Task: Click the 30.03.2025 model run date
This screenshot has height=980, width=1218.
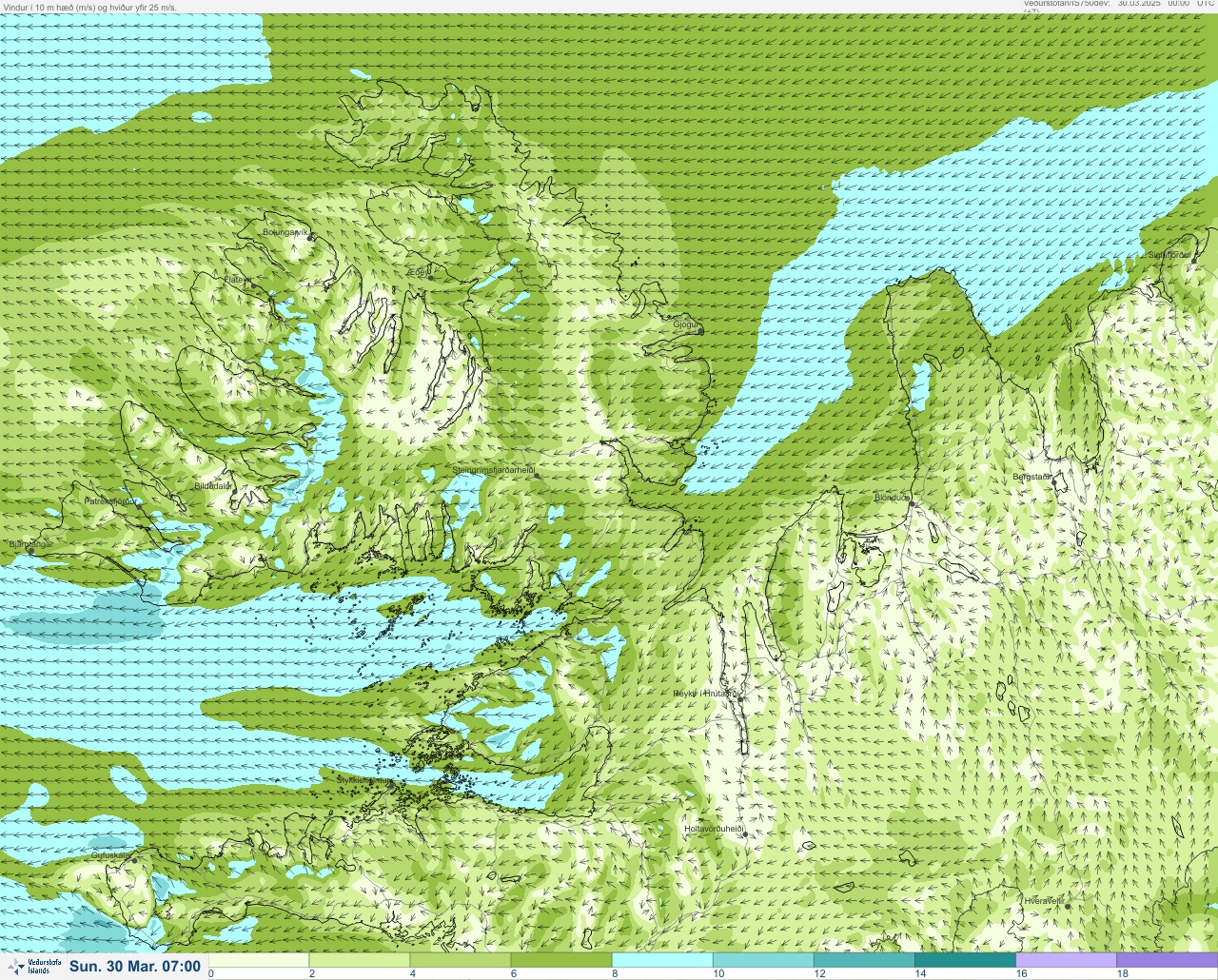Action: pyautogui.click(x=1139, y=4)
